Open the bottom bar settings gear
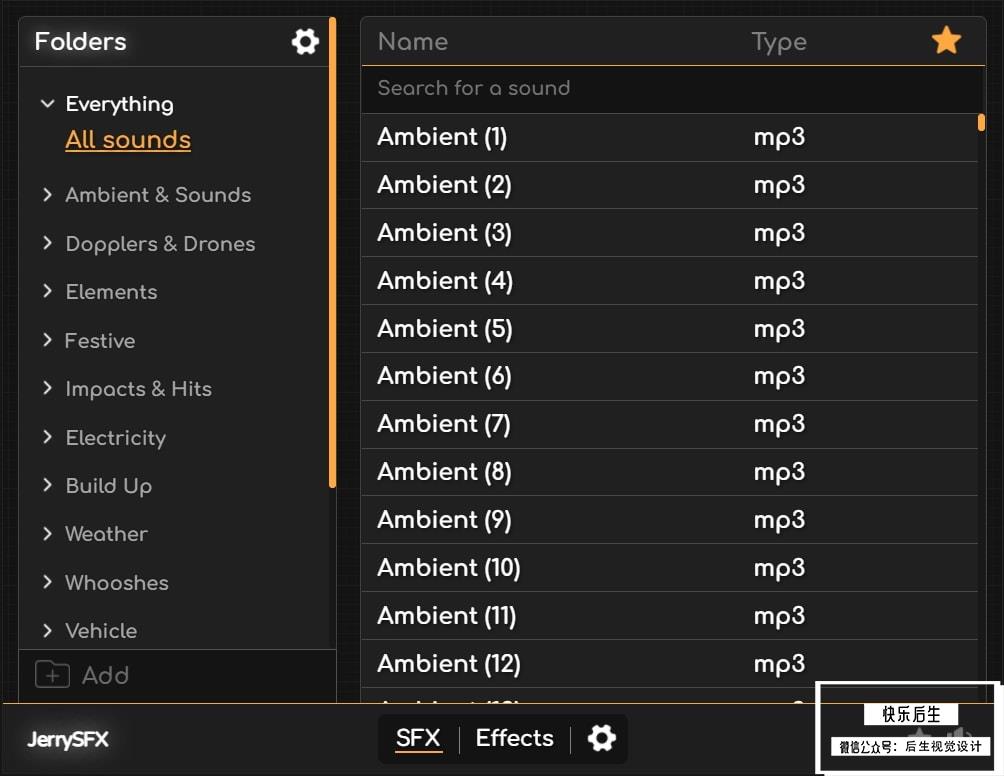This screenshot has width=1004, height=776. tap(601, 738)
